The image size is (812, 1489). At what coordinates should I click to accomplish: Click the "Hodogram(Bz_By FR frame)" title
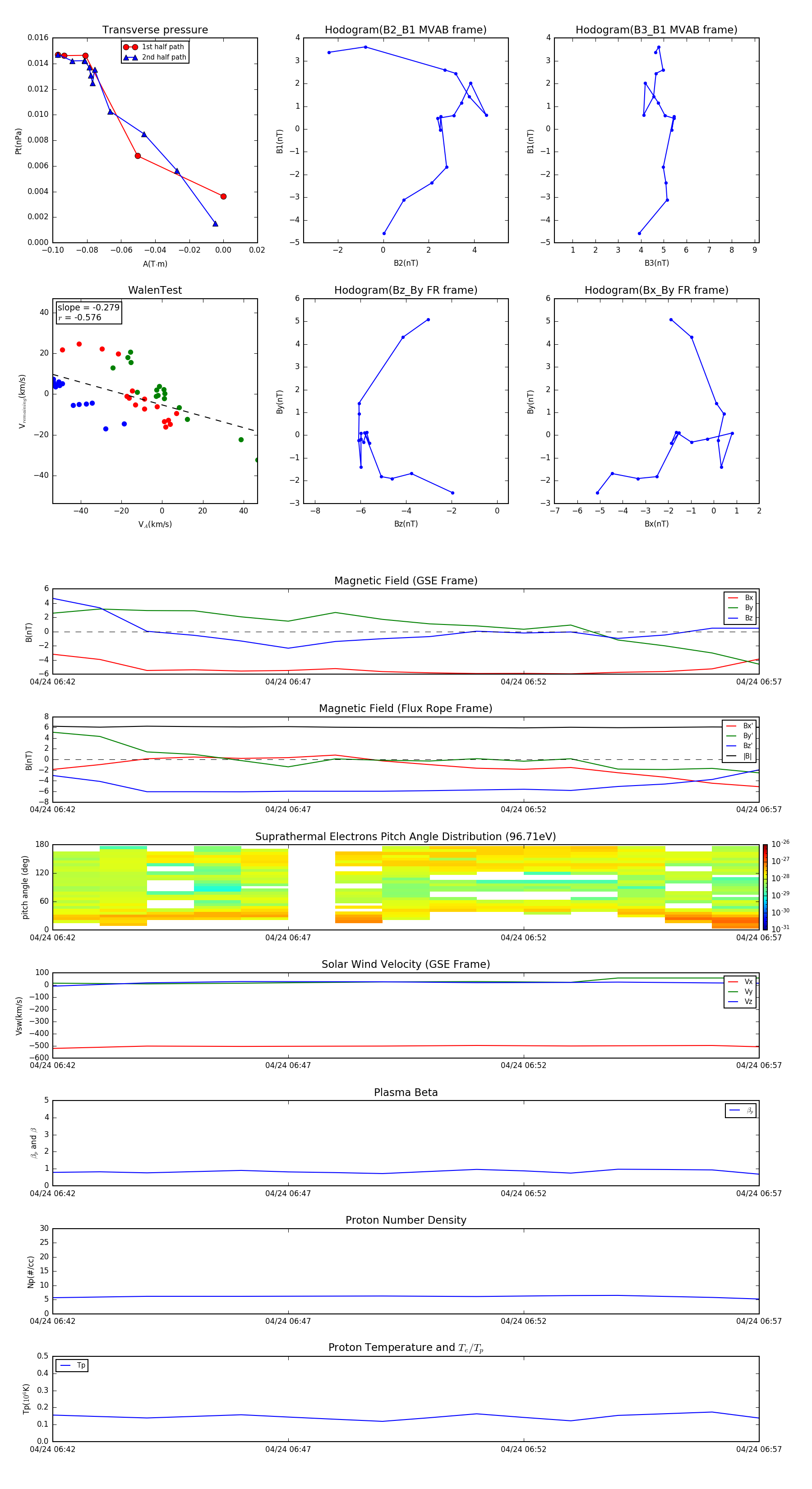point(406,290)
